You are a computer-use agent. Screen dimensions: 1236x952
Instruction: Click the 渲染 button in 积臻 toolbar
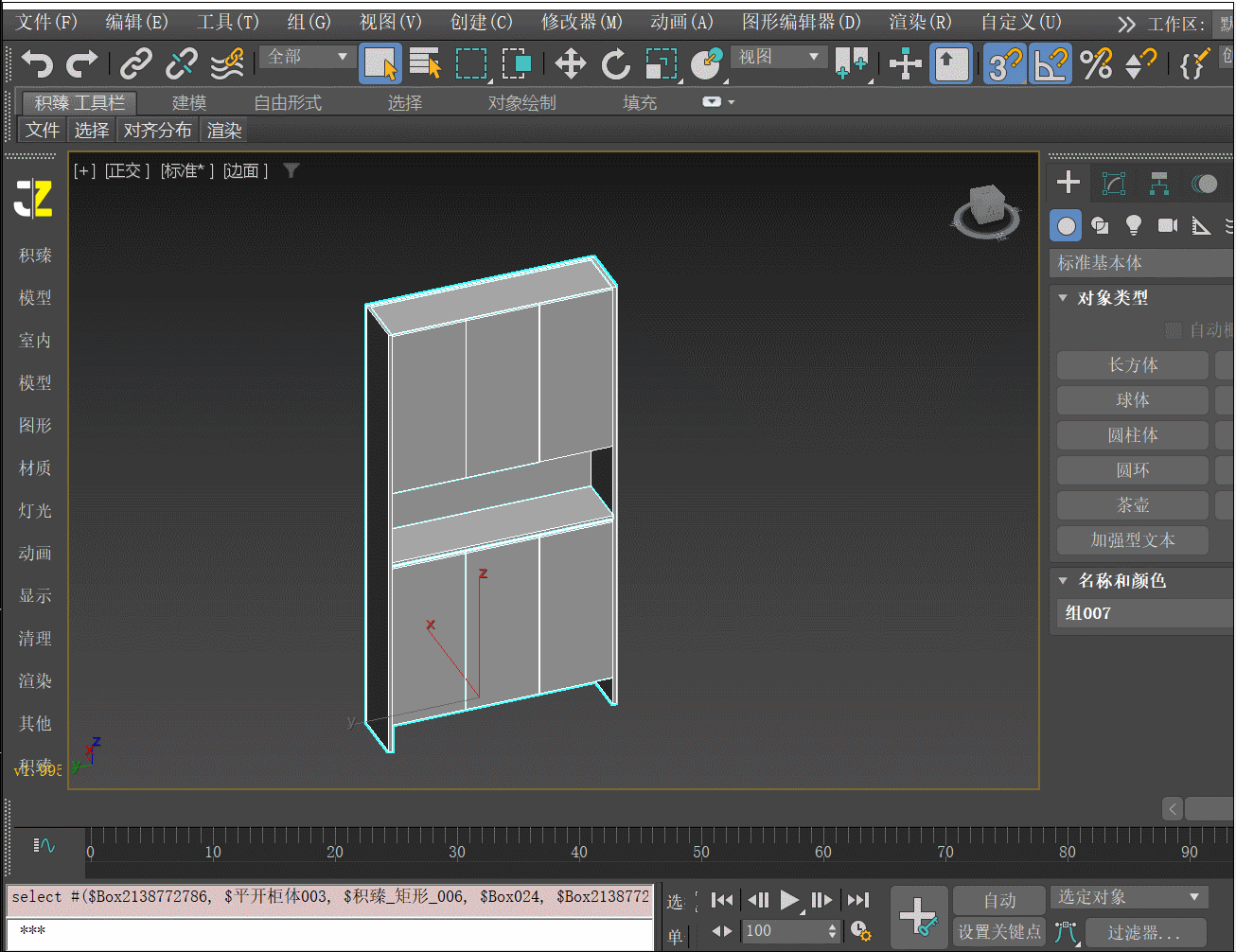point(224,130)
